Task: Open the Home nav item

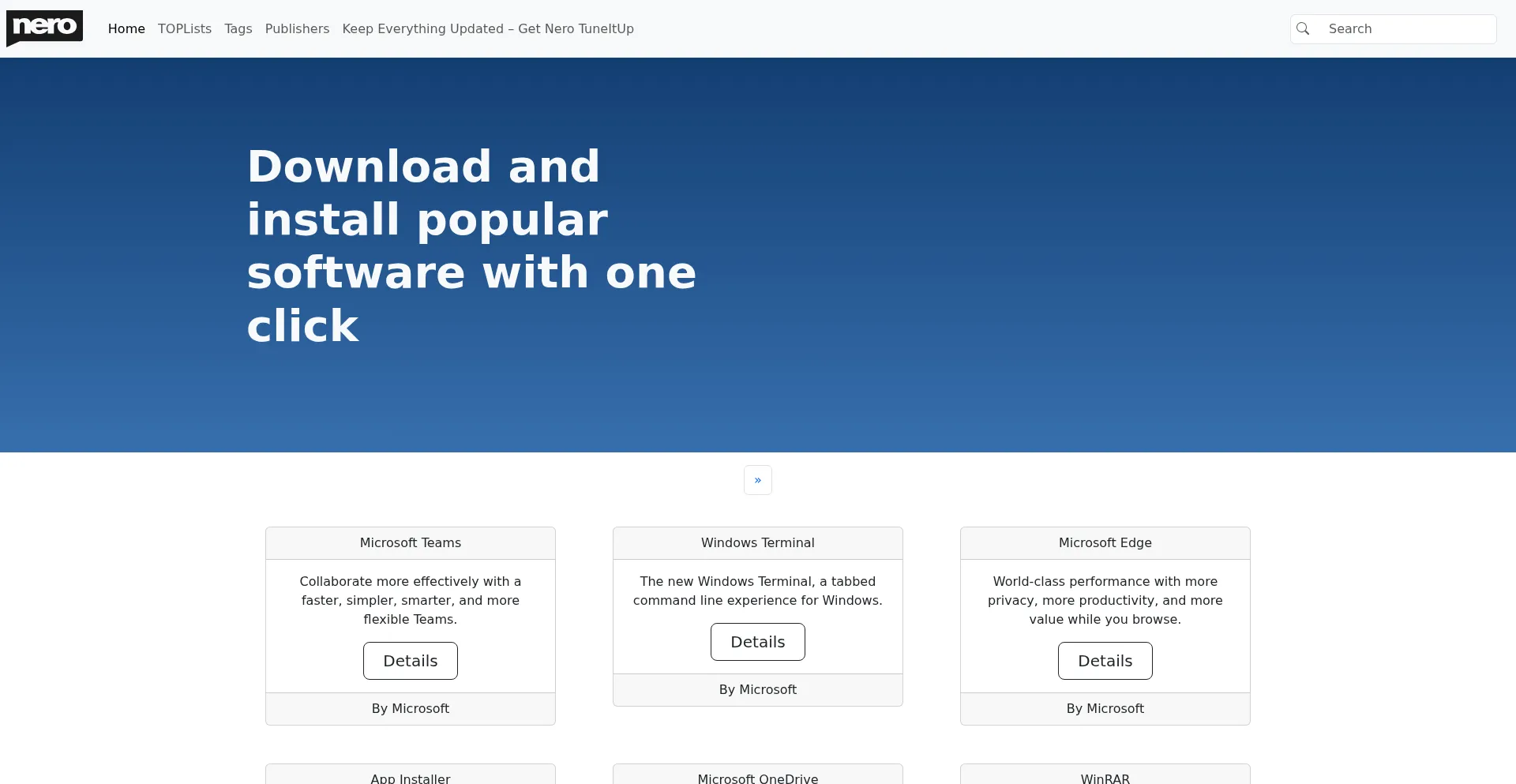Action: click(x=126, y=29)
